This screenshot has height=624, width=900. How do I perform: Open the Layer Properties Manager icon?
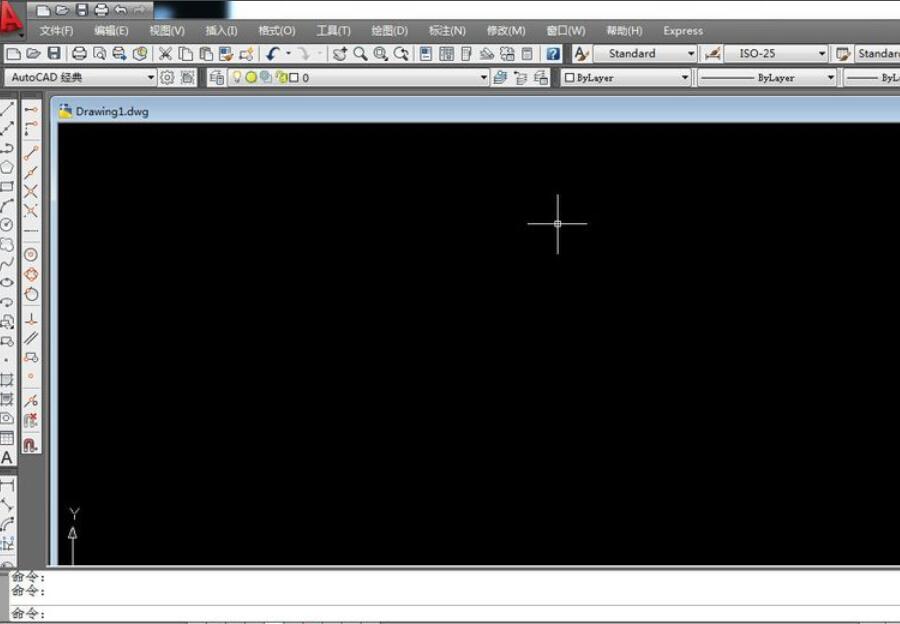coord(217,77)
